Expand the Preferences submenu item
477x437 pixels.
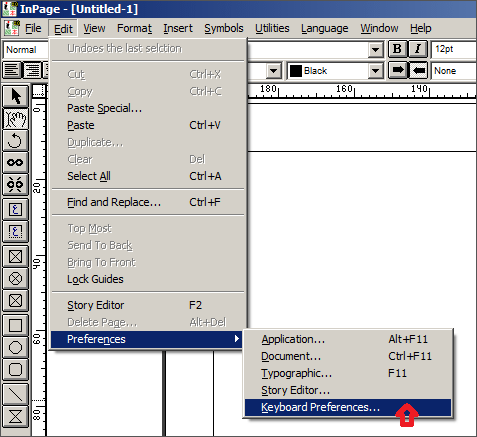(147, 339)
